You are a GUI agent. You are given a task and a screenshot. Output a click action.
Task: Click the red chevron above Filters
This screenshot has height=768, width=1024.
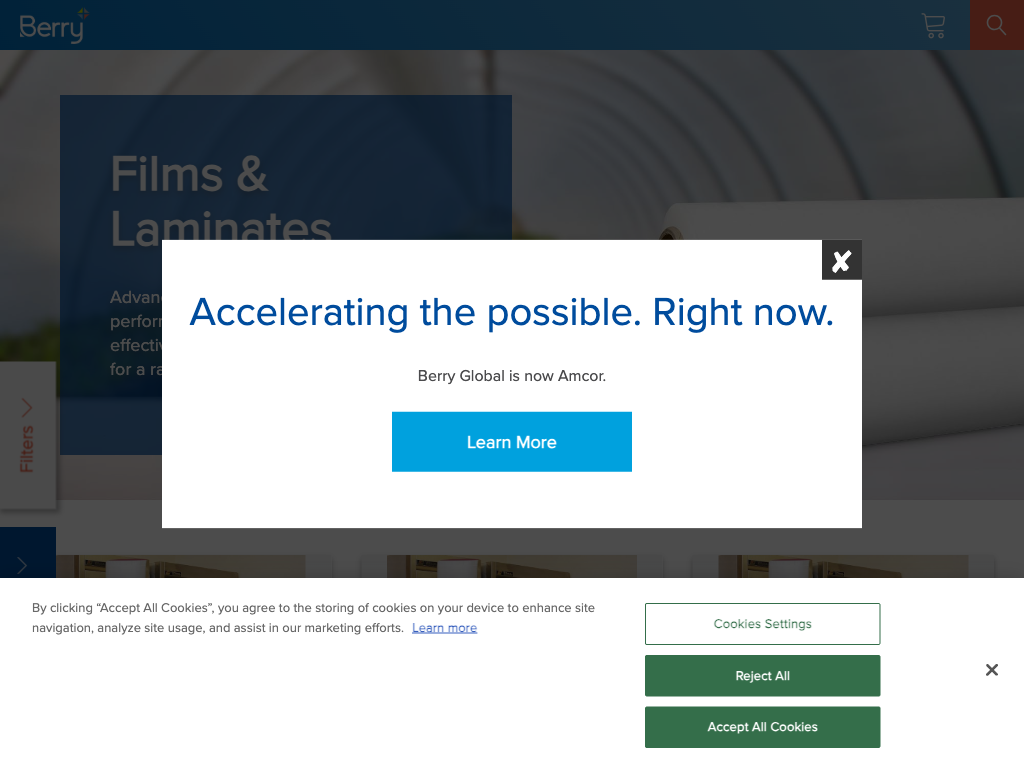(27, 407)
